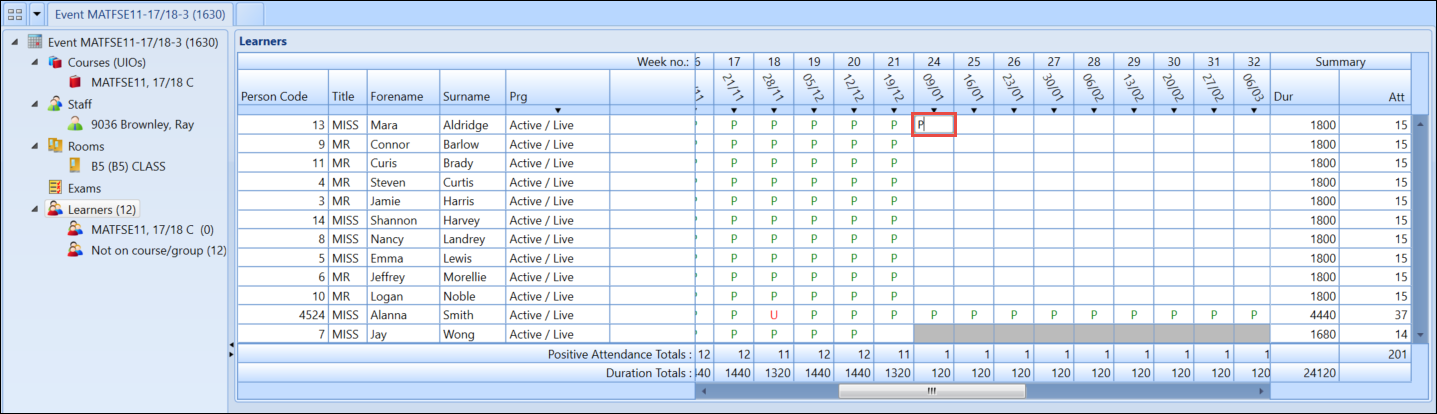Screen dimensions: 1437x414
Task: Select the empty tab beside the Event tab
Action: click(x=250, y=14)
